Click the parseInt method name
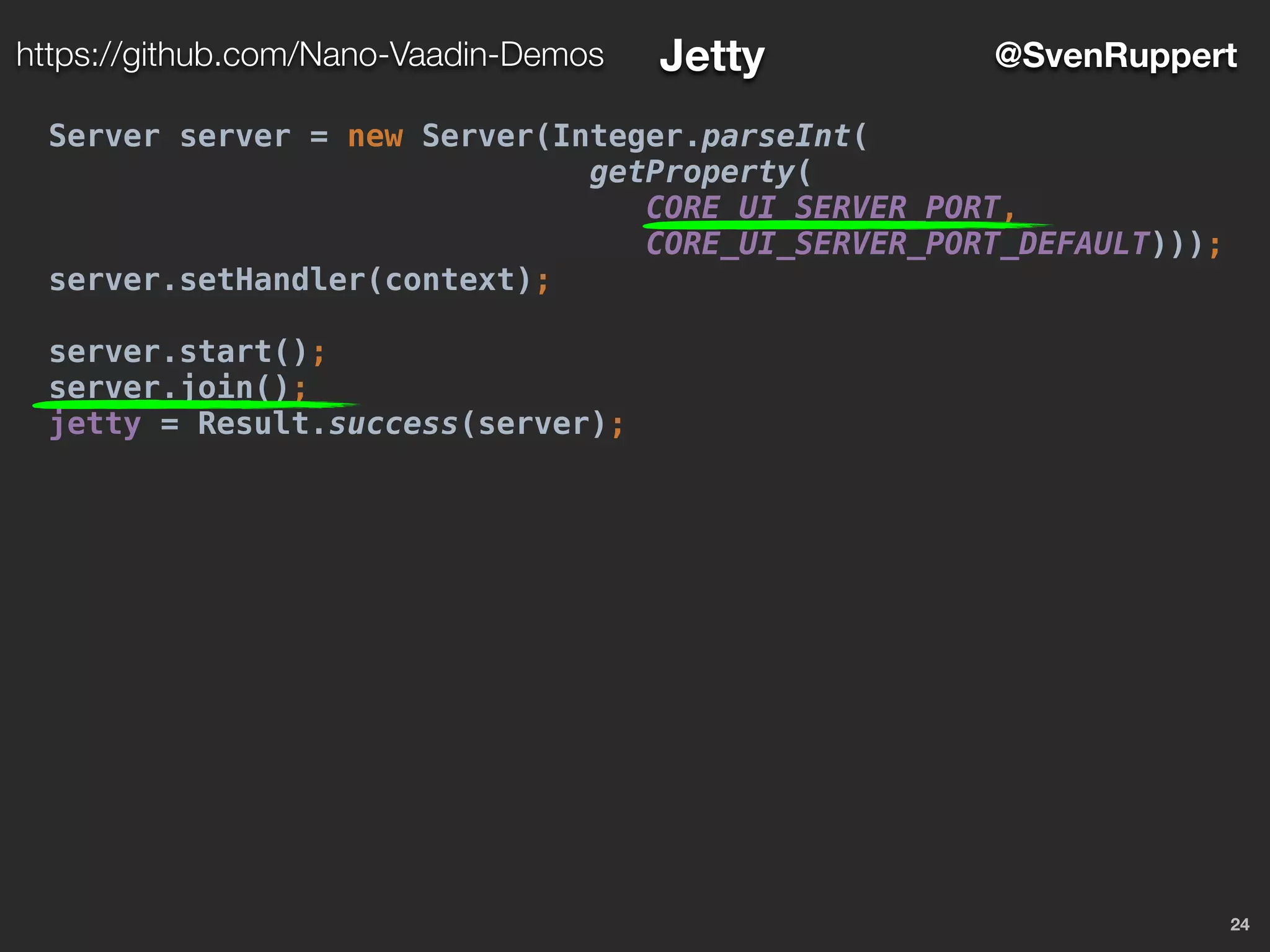Screen dimensions: 1270x952 775,136
